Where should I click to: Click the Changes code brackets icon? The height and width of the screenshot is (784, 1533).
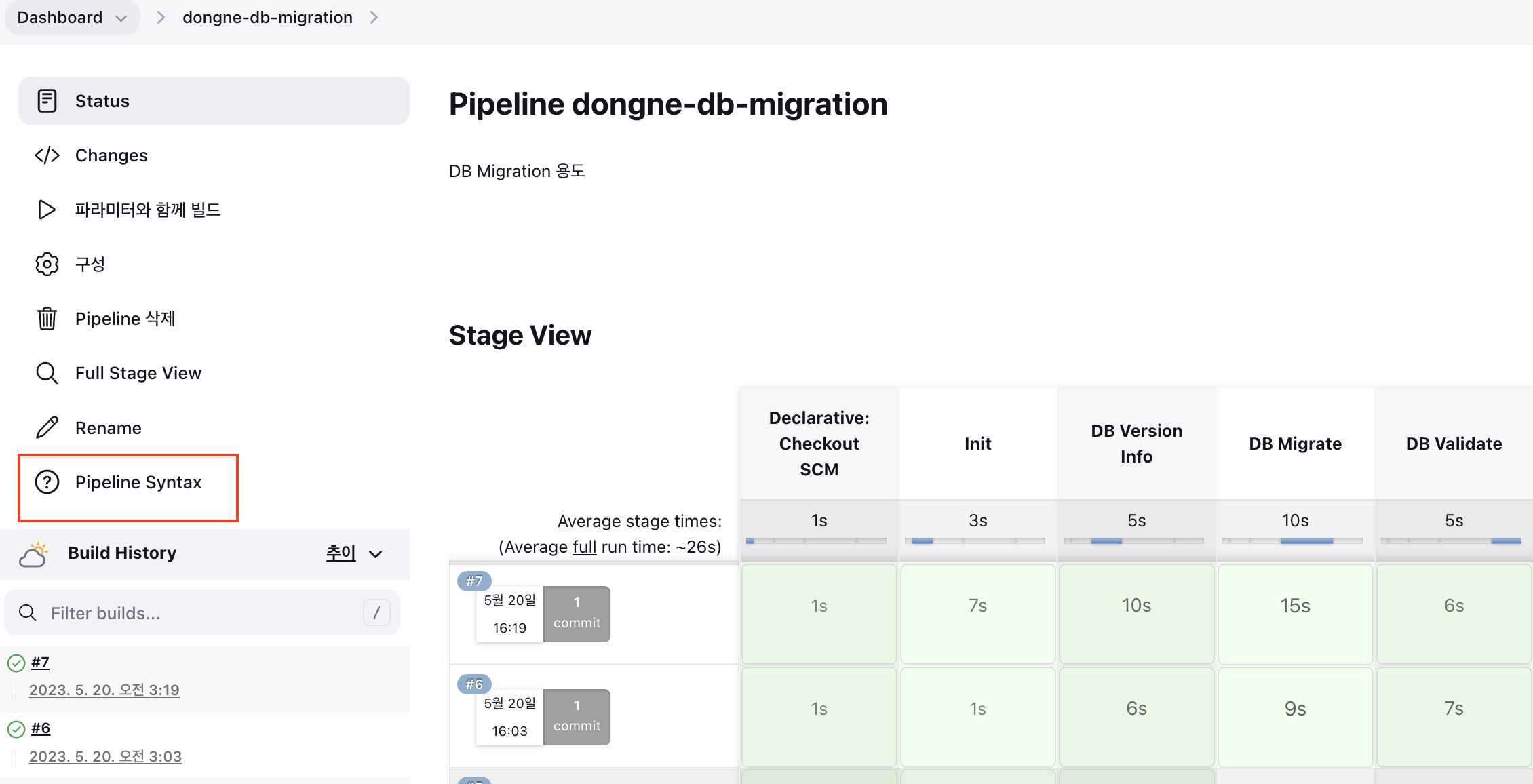pyautogui.click(x=47, y=155)
